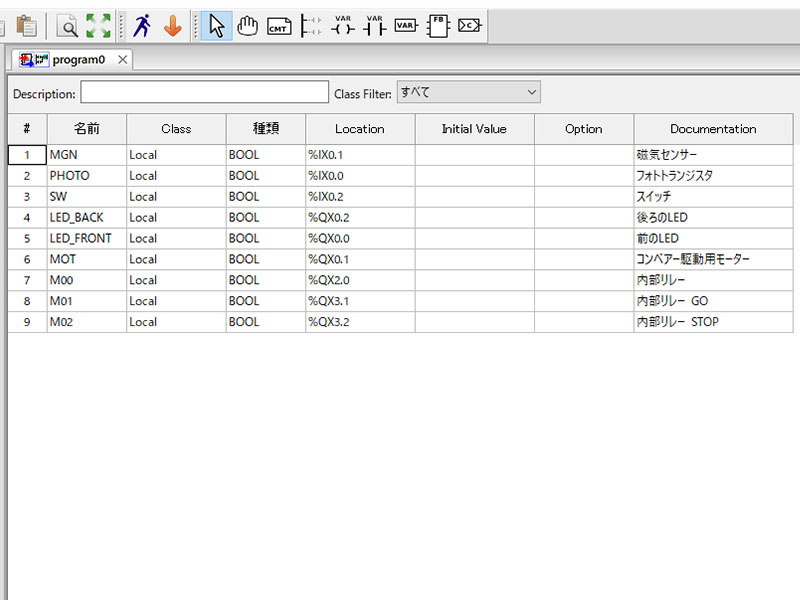Open the search in project magnifier icon
Viewport: 800px width, 600px height.
(x=67, y=26)
